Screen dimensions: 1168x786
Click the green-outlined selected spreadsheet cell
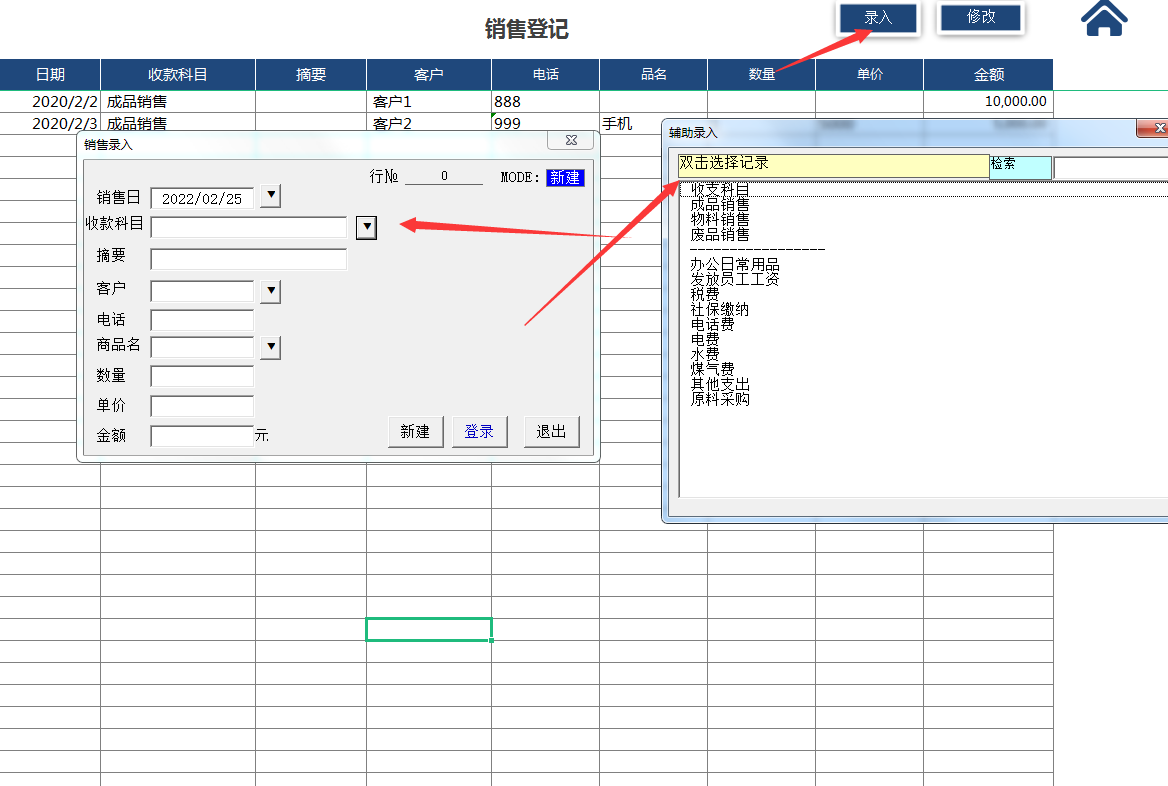pyautogui.click(x=429, y=630)
